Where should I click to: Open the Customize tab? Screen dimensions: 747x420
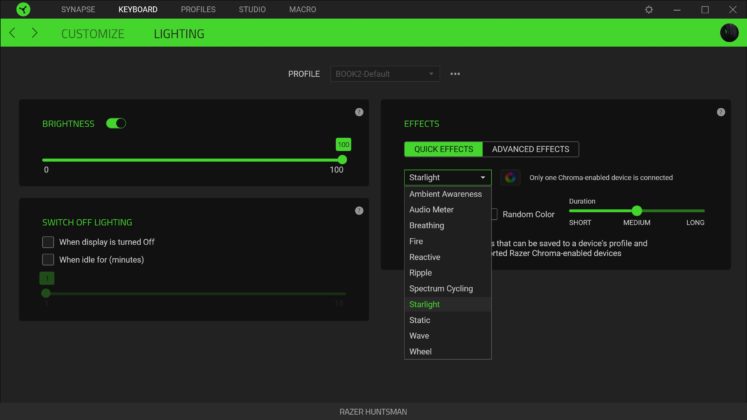(92, 34)
